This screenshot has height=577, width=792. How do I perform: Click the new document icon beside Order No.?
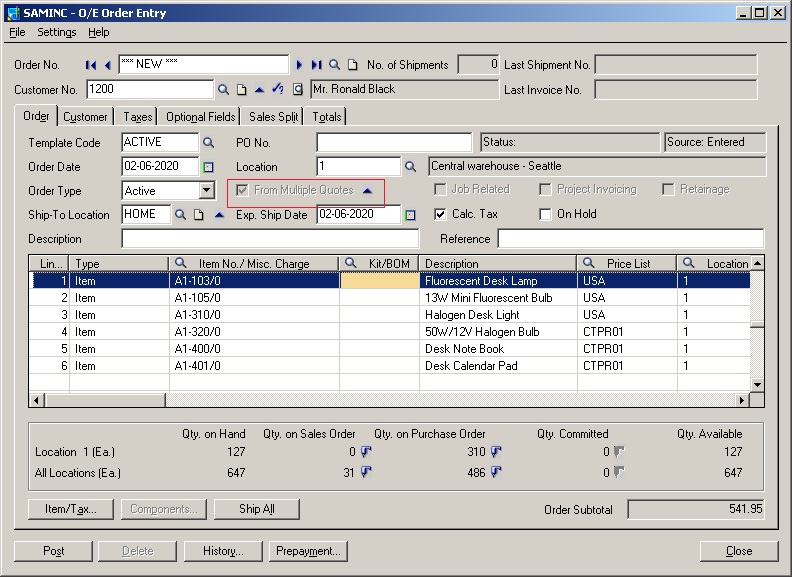coord(352,65)
